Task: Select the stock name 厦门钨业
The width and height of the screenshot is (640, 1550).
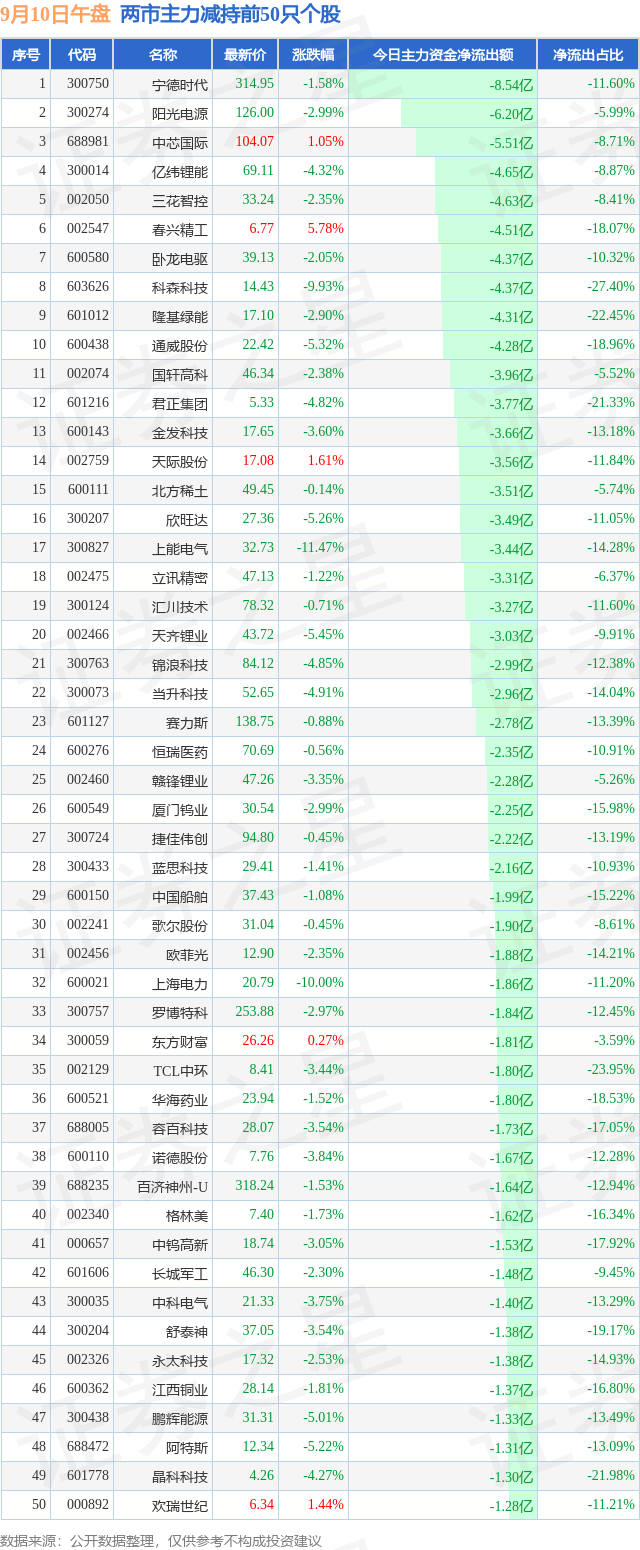Action: click(180, 810)
